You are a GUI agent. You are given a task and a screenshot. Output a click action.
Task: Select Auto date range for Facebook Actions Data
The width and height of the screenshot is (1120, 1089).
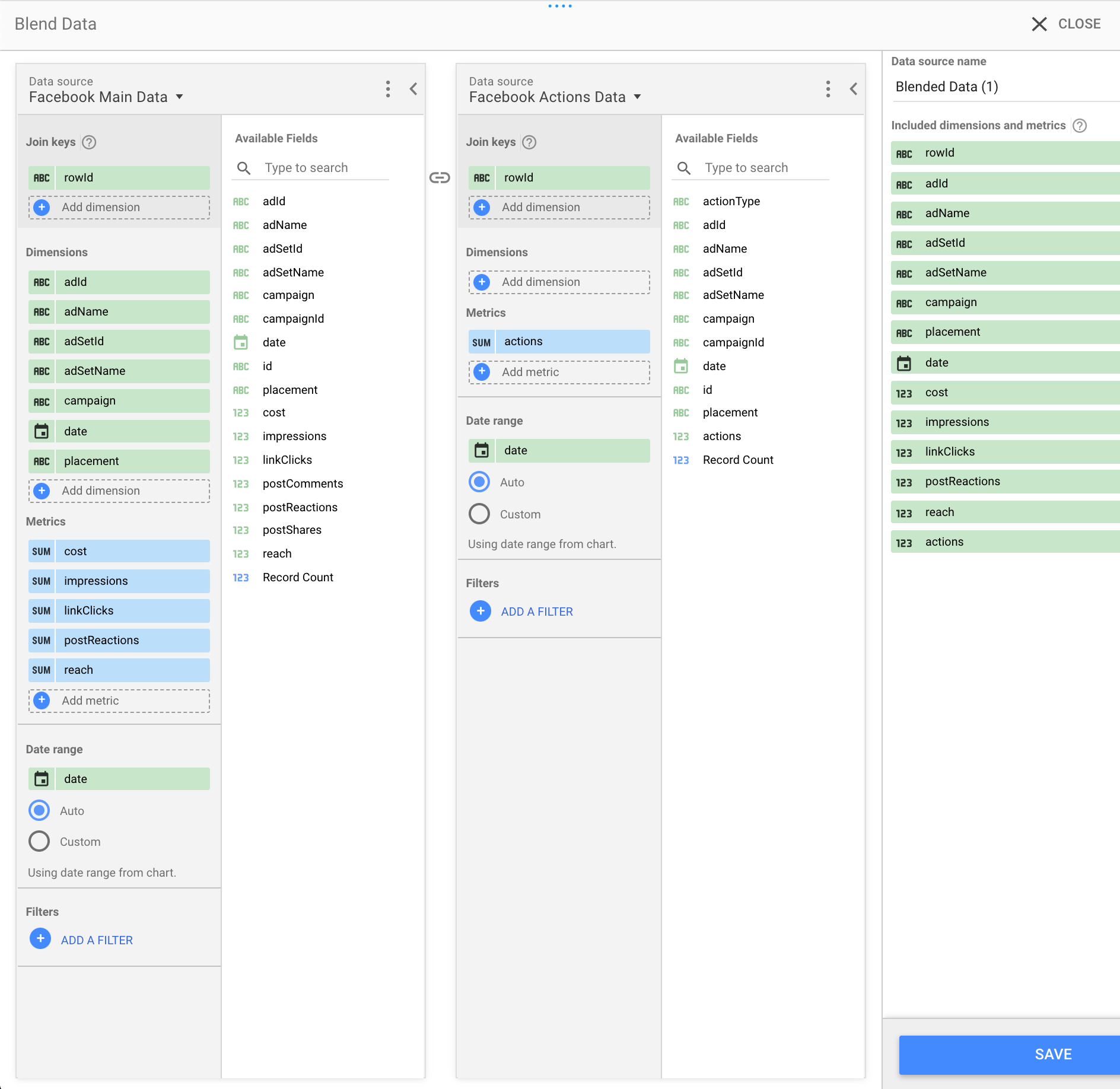click(x=479, y=482)
